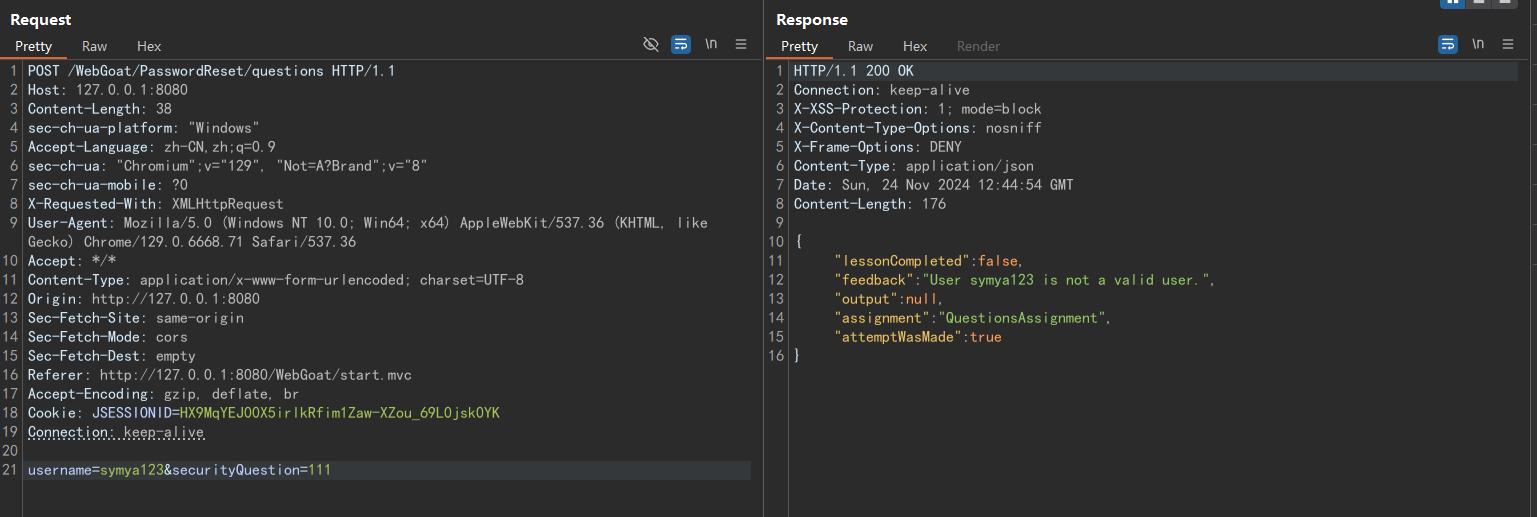This screenshot has height=517, width=1537.
Task: Switch to the Pretty tab in Response
Action: [799, 46]
